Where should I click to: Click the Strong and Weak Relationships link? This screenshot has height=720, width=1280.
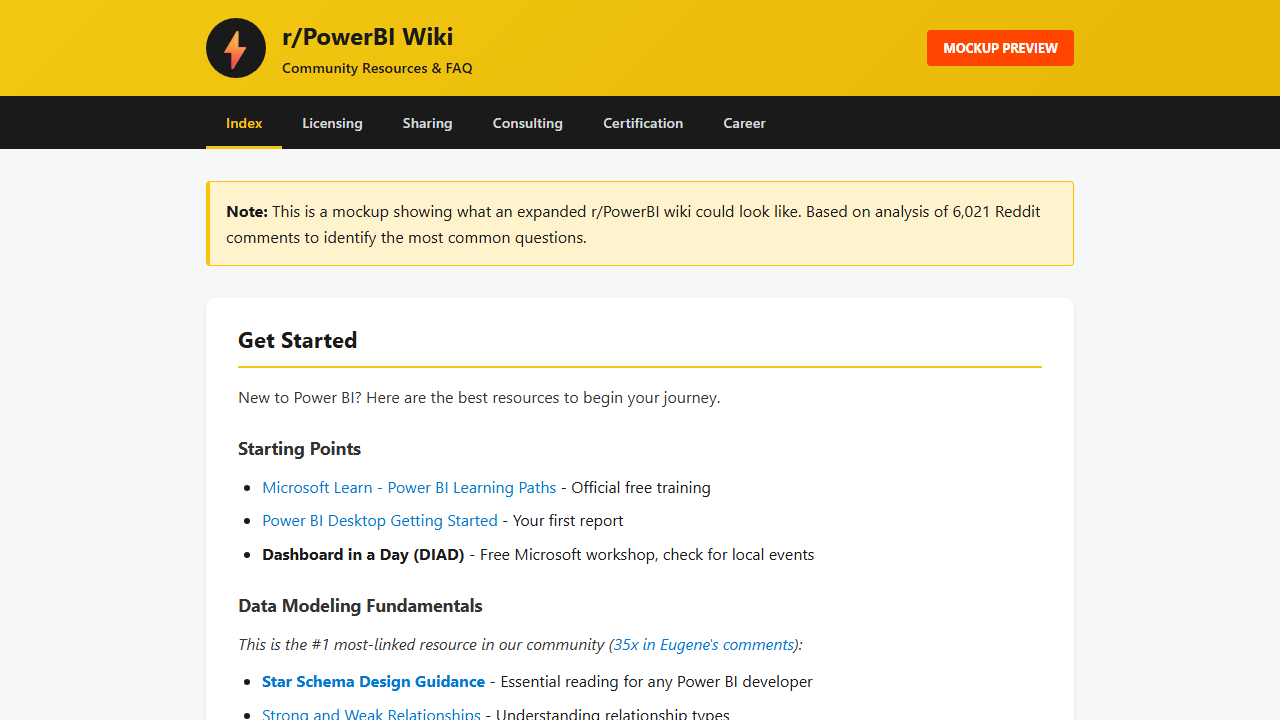tap(371, 714)
